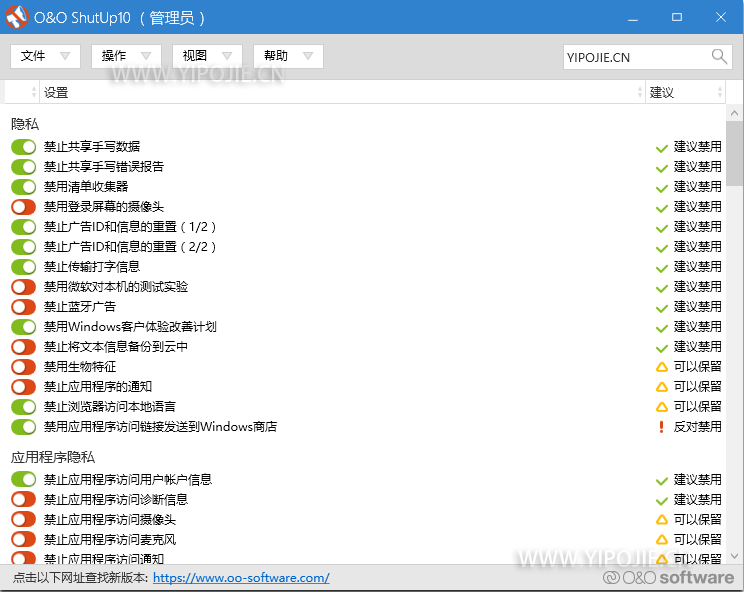Click red exclamation icon for 反对禁用
The height and width of the screenshot is (592, 744).
[x=661, y=427]
